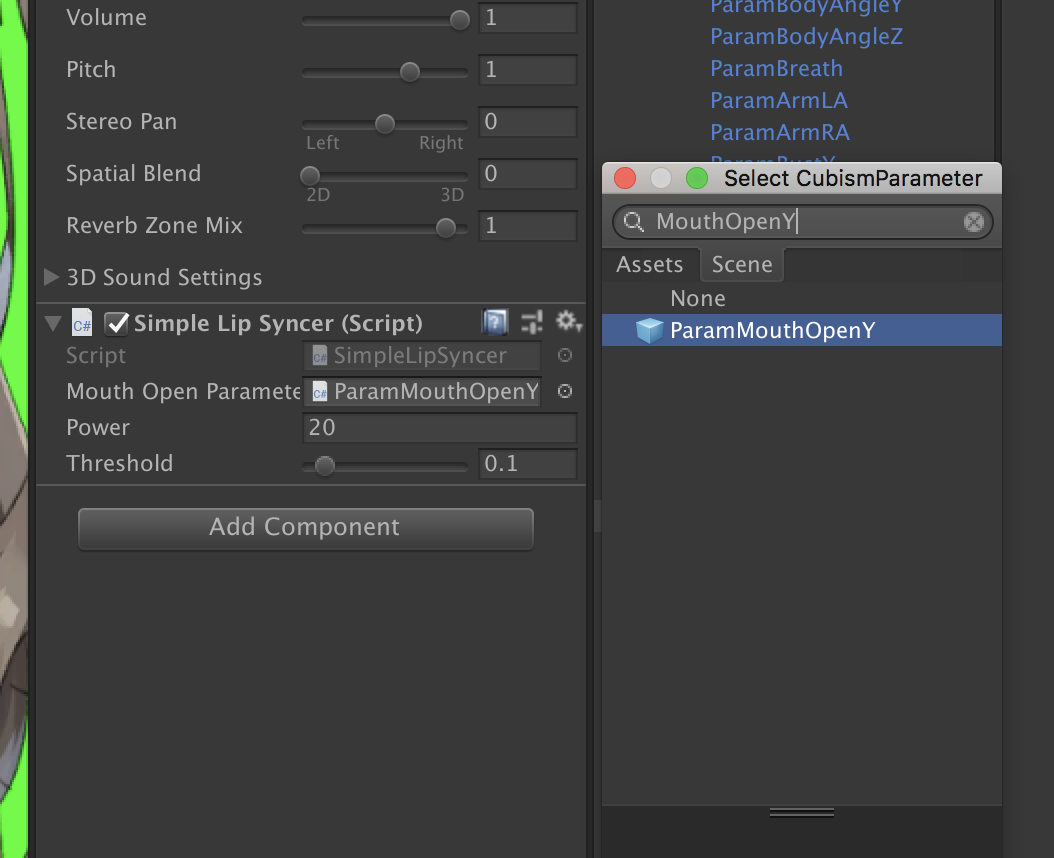Open object picker for Script field
The height and width of the screenshot is (858, 1054).
click(565, 355)
